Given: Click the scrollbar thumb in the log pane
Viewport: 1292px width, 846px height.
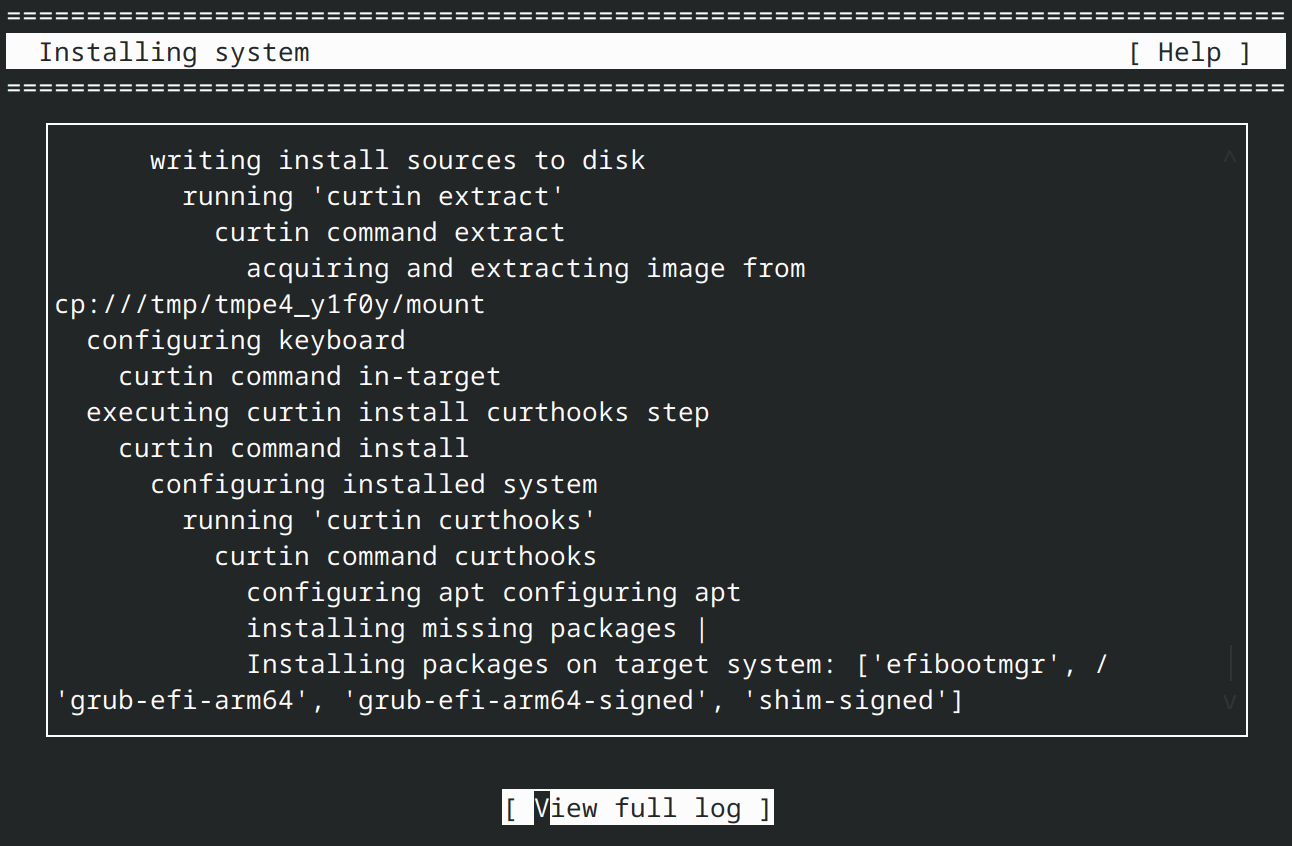Looking at the screenshot, I should pyautogui.click(x=1229, y=664).
